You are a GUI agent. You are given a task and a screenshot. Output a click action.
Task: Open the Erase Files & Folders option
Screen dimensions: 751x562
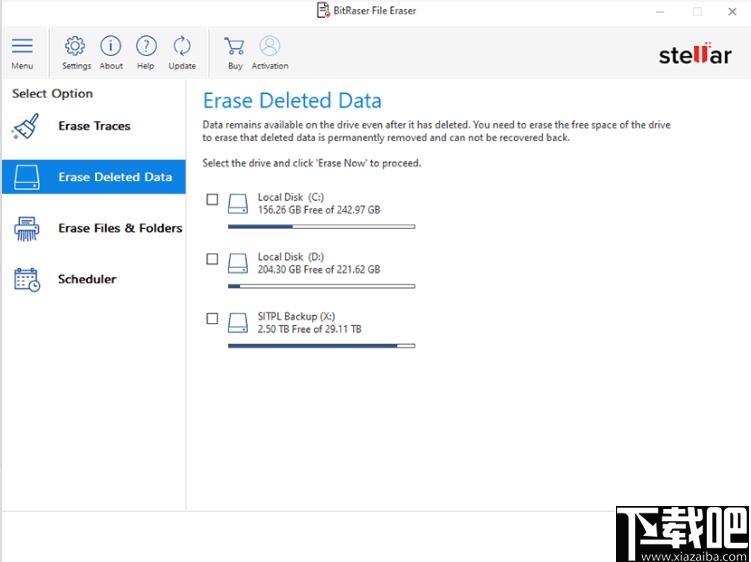point(94,228)
